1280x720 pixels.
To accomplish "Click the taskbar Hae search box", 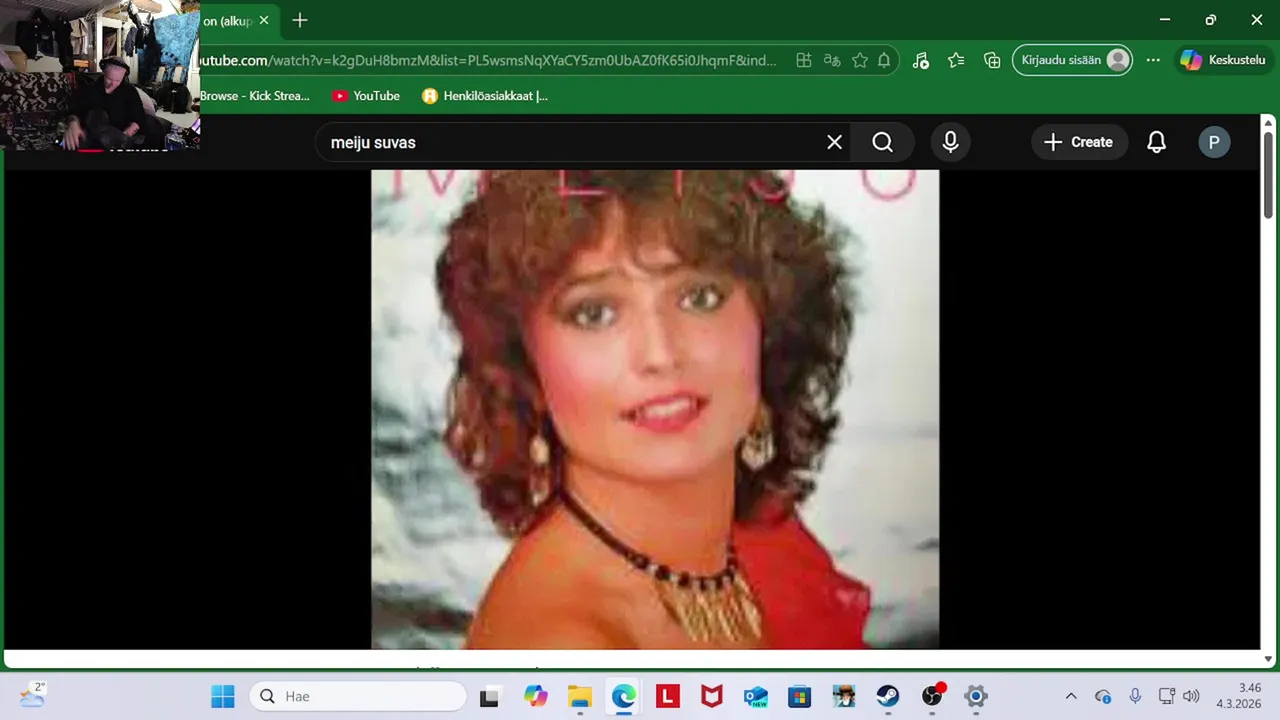I will [x=358, y=696].
